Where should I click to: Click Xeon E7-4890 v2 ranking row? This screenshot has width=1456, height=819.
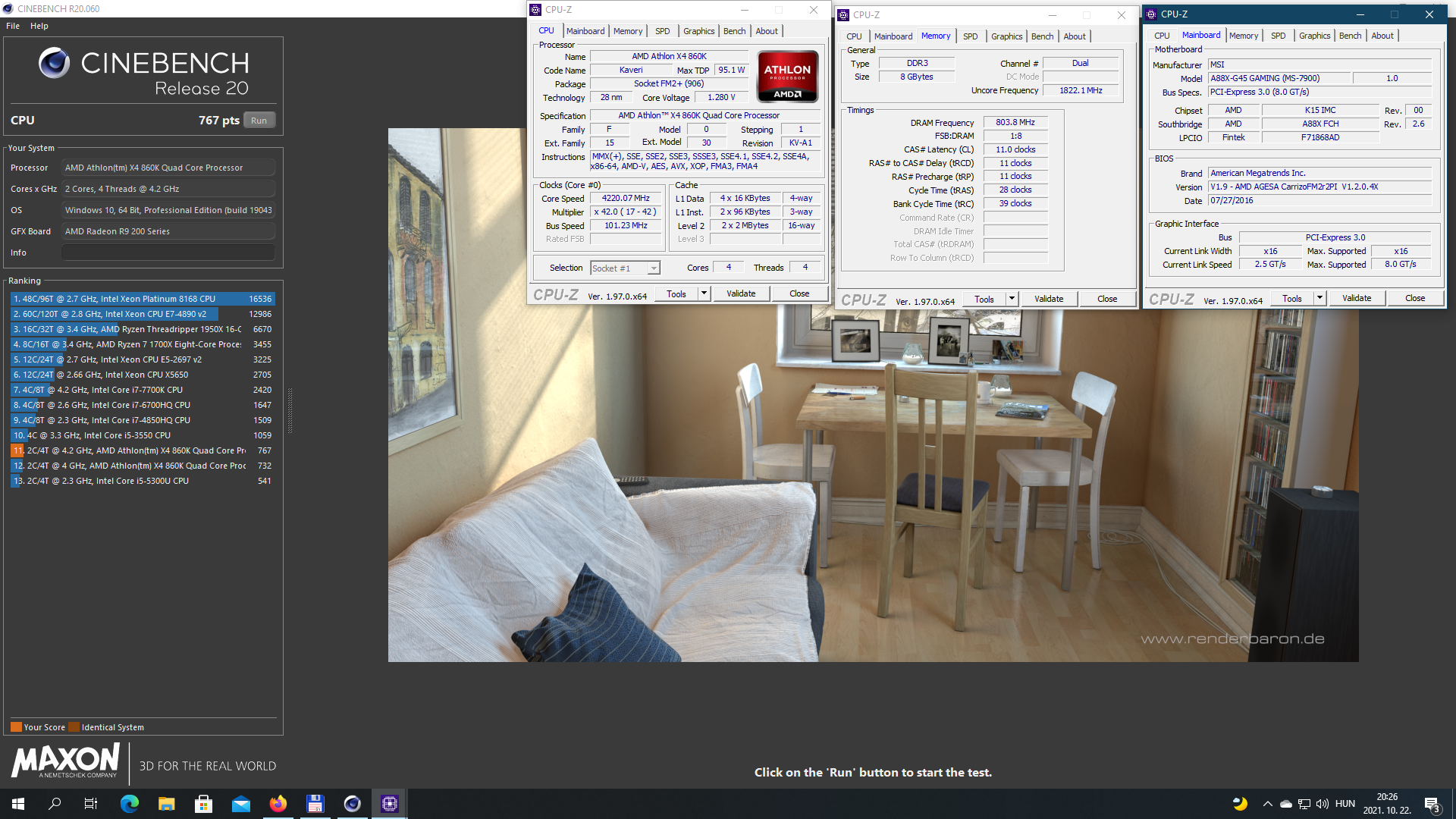(x=143, y=315)
